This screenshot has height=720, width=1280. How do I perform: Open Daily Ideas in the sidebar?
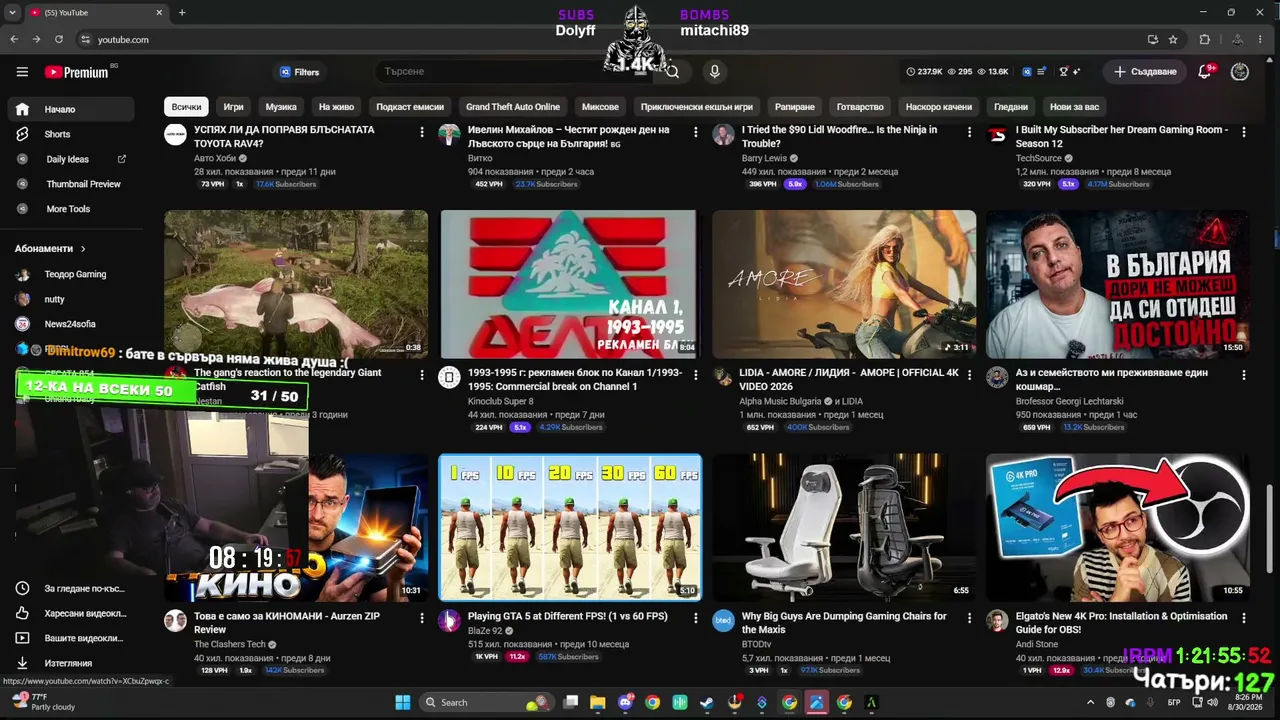pos(72,159)
